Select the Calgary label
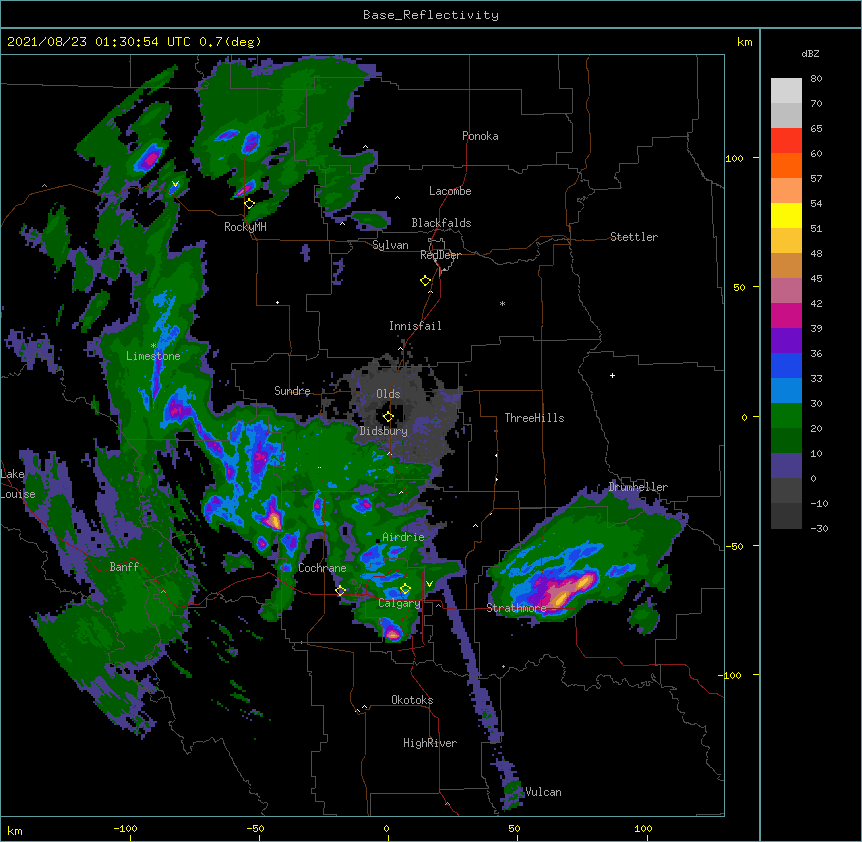Screen dimensions: 862x842 (399, 603)
